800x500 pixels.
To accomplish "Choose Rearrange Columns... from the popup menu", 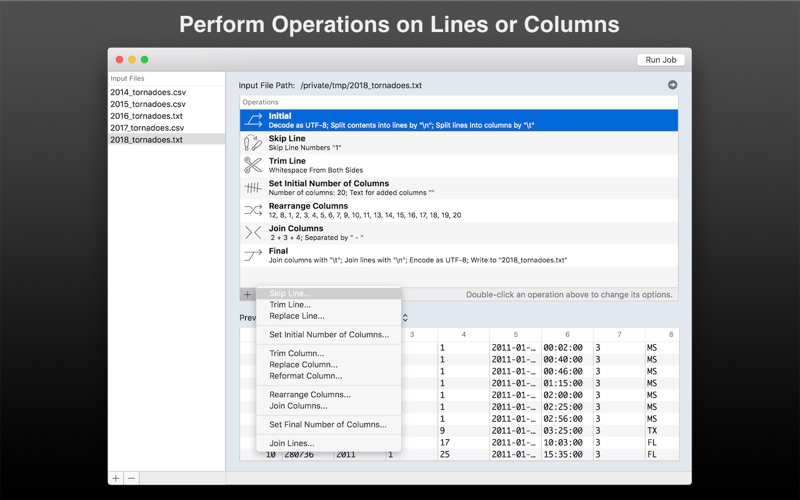I will point(329,394).
